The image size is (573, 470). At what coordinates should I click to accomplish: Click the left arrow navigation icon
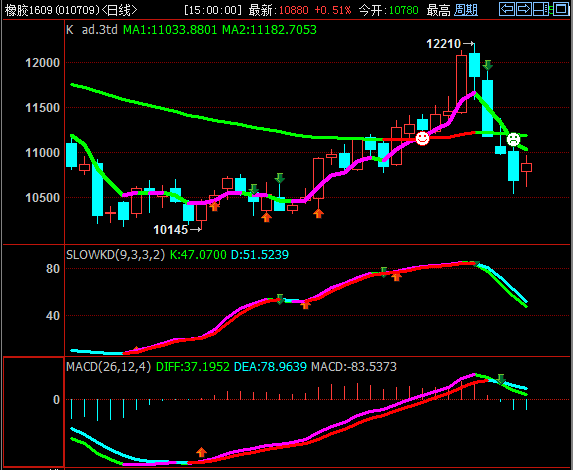click(x=507, y=9)
